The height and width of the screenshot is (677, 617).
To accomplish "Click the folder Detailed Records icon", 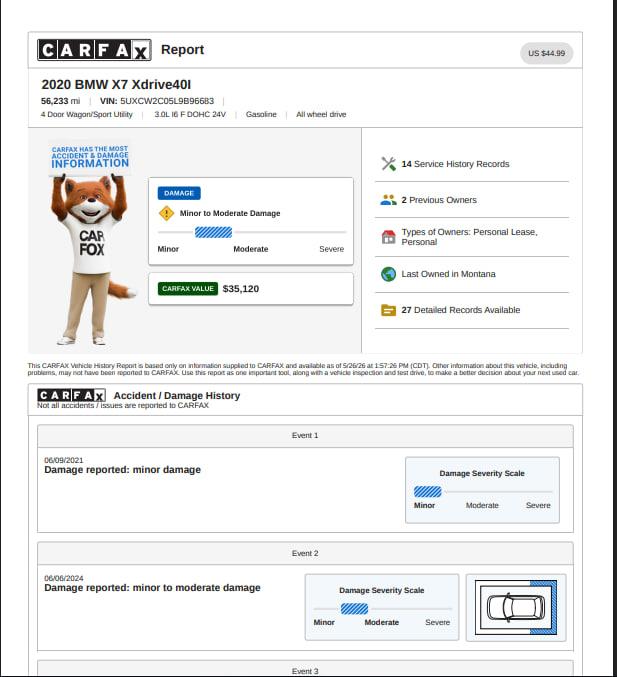I will [388, 310].
